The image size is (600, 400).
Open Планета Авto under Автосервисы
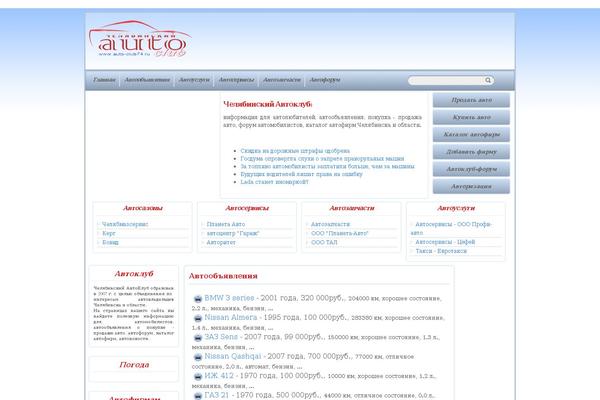coord(226,224)
